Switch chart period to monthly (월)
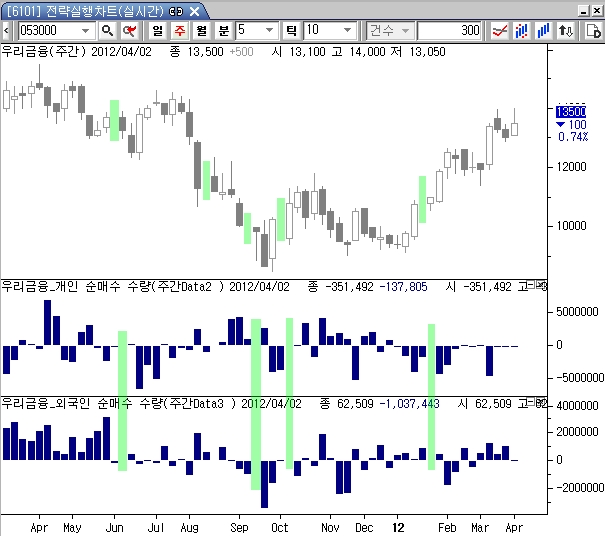605x536 pixels. pos(201,31)
